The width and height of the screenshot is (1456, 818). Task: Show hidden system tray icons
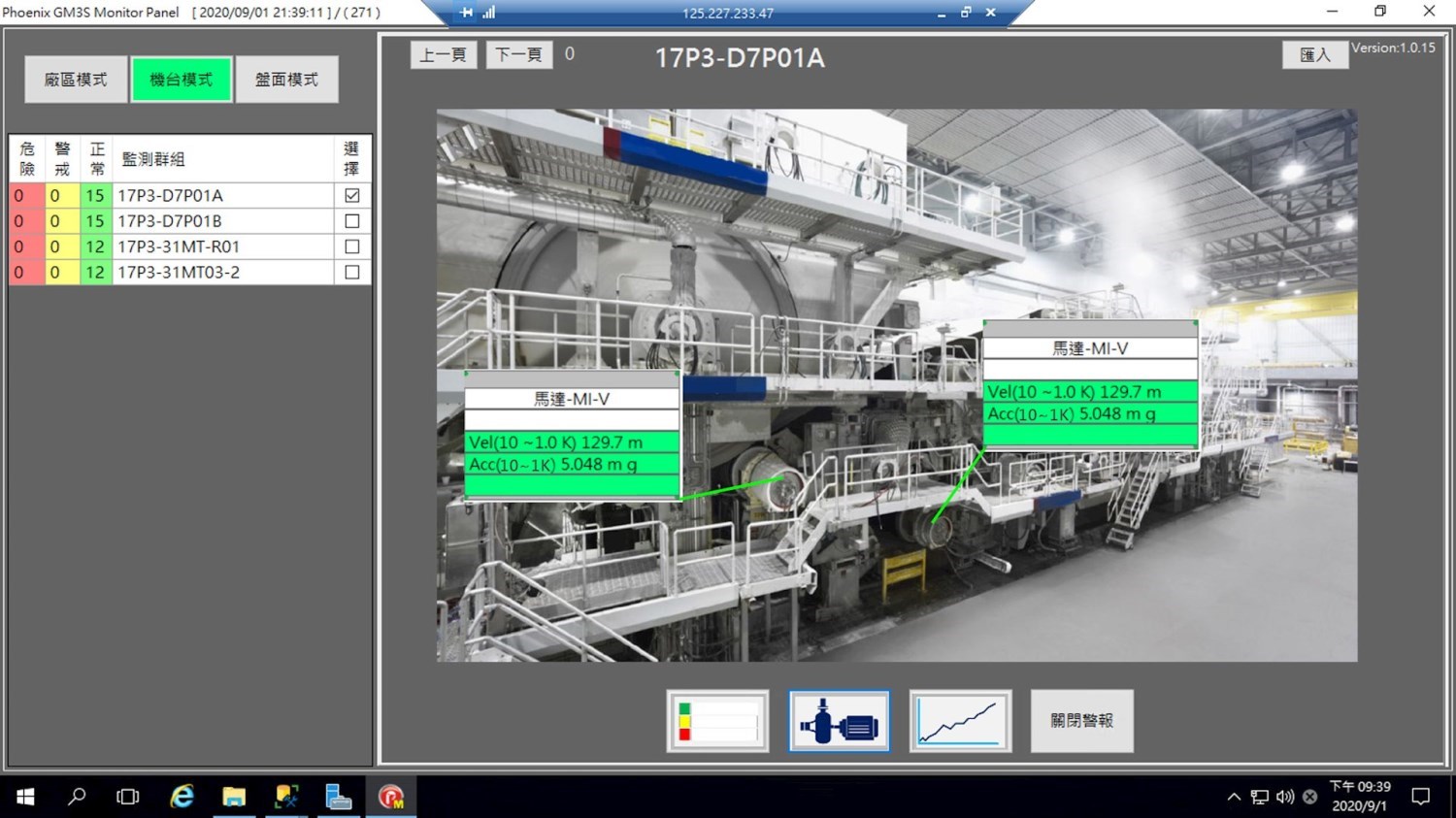pyautogui.click(x=1234, y=797)
